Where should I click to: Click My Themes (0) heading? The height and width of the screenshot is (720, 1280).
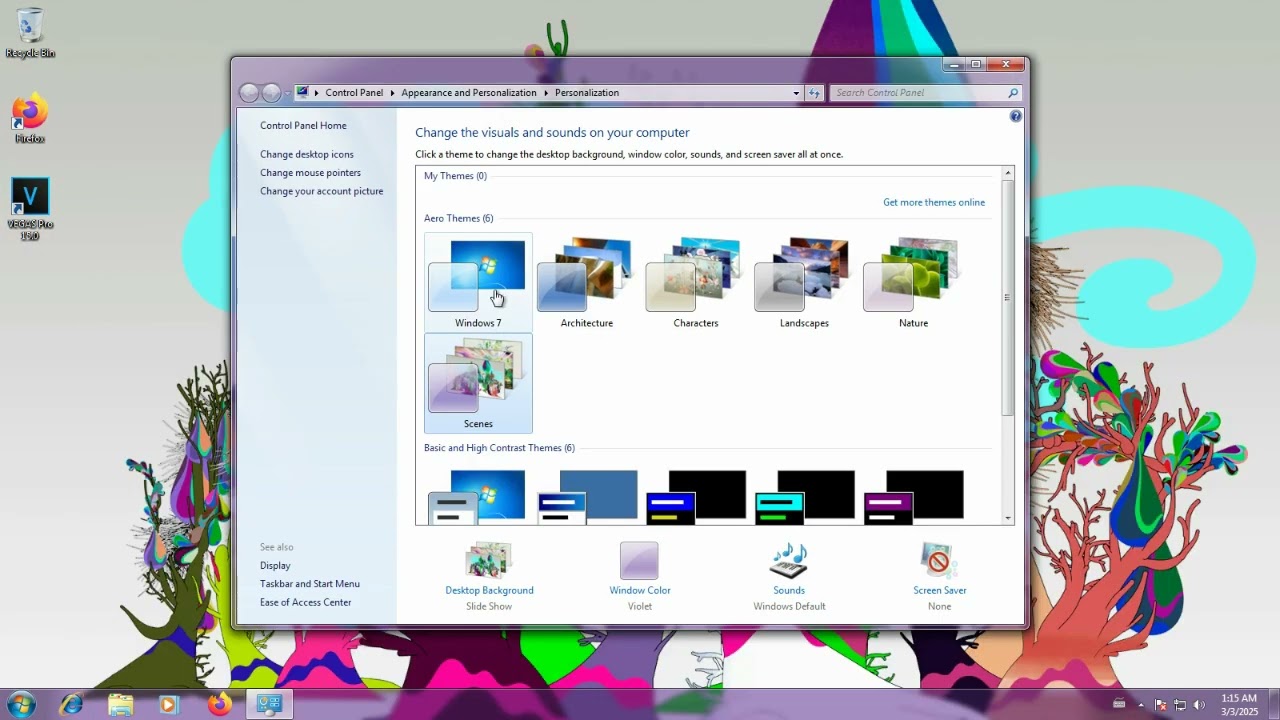pyautogui.click(x=455, y=176)
